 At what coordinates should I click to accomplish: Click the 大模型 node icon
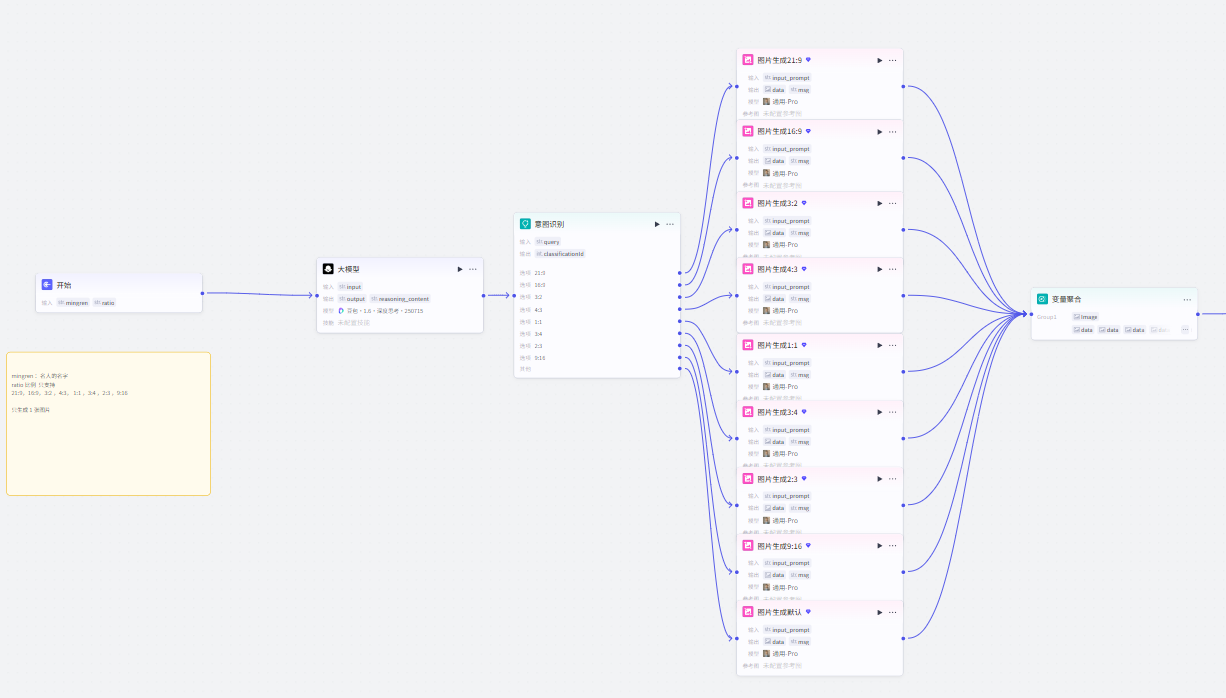point(328,269)
